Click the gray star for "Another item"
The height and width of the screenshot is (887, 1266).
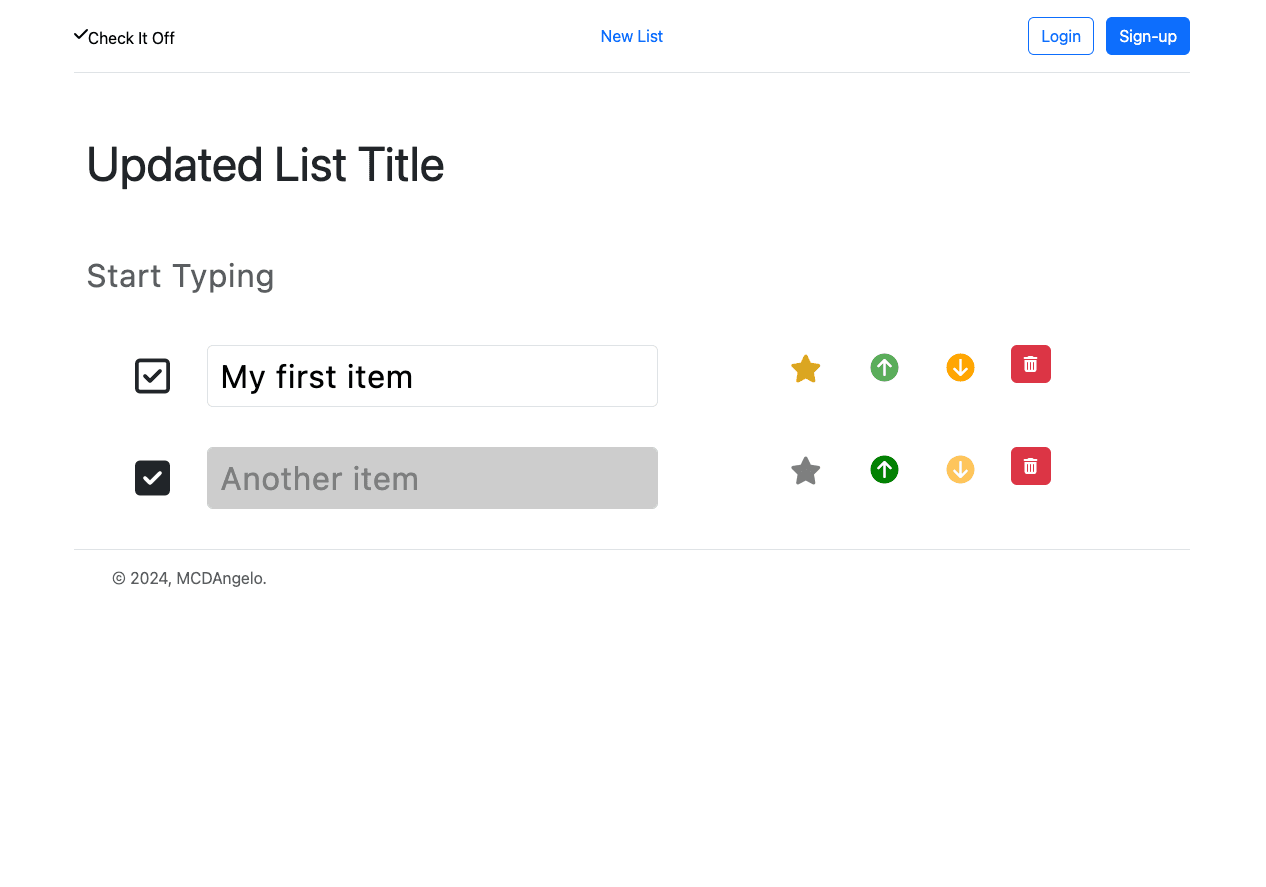click(805, 471)
